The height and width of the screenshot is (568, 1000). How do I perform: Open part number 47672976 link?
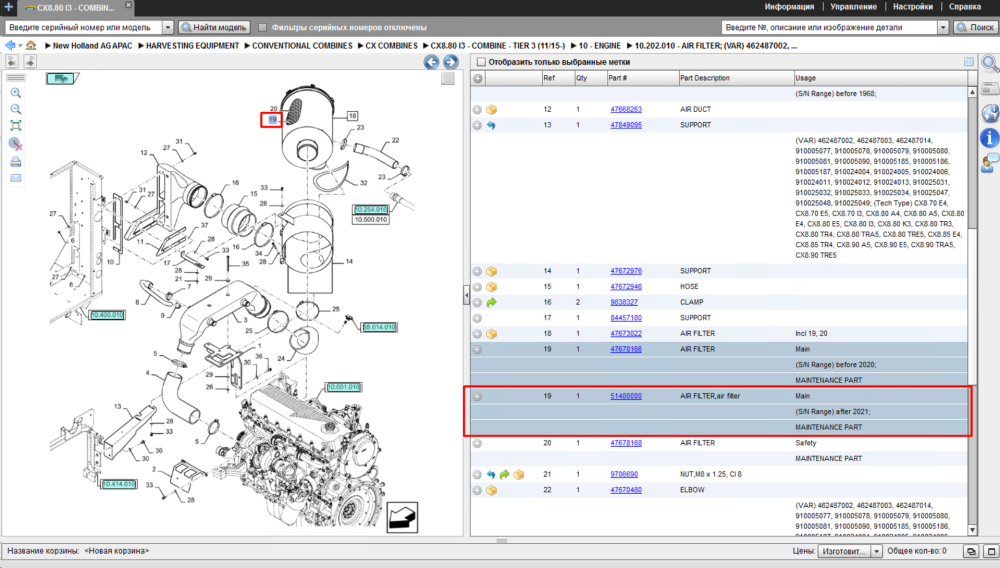(x=626, y=271)
